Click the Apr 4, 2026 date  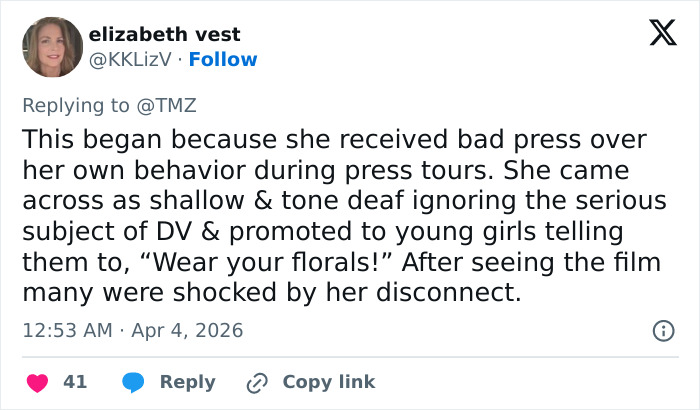pos(185,330)
